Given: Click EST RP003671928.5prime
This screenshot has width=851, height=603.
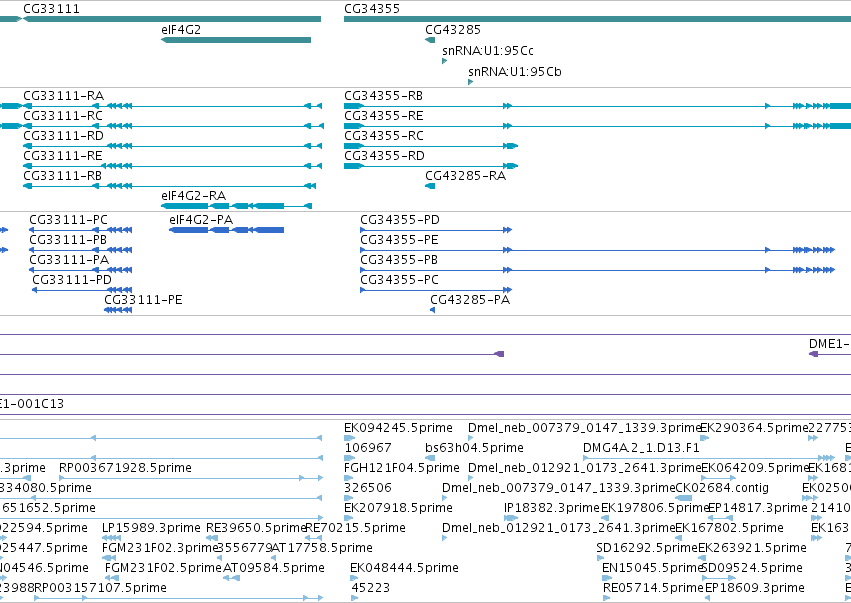Looking at the screenshot, I should point(125,468).
